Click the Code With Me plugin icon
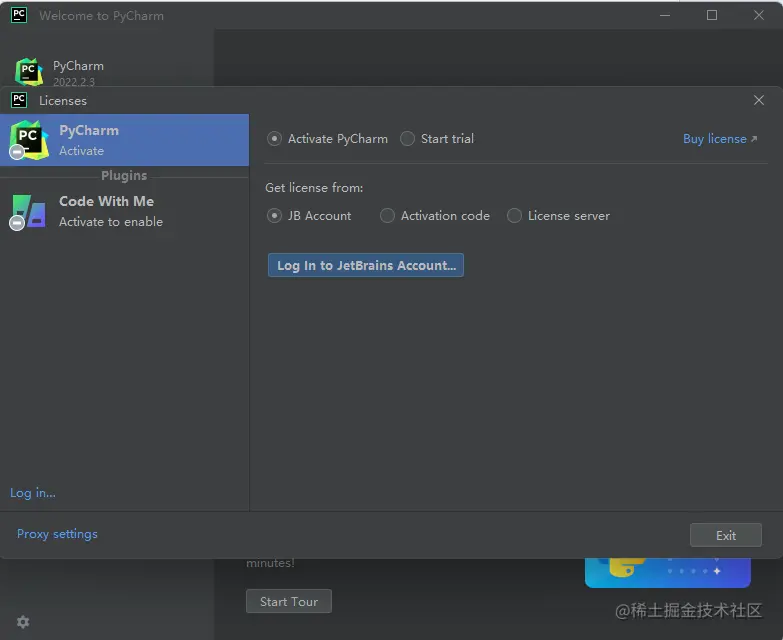The height and width of the screenshot is (640, 783). (28, 211)
